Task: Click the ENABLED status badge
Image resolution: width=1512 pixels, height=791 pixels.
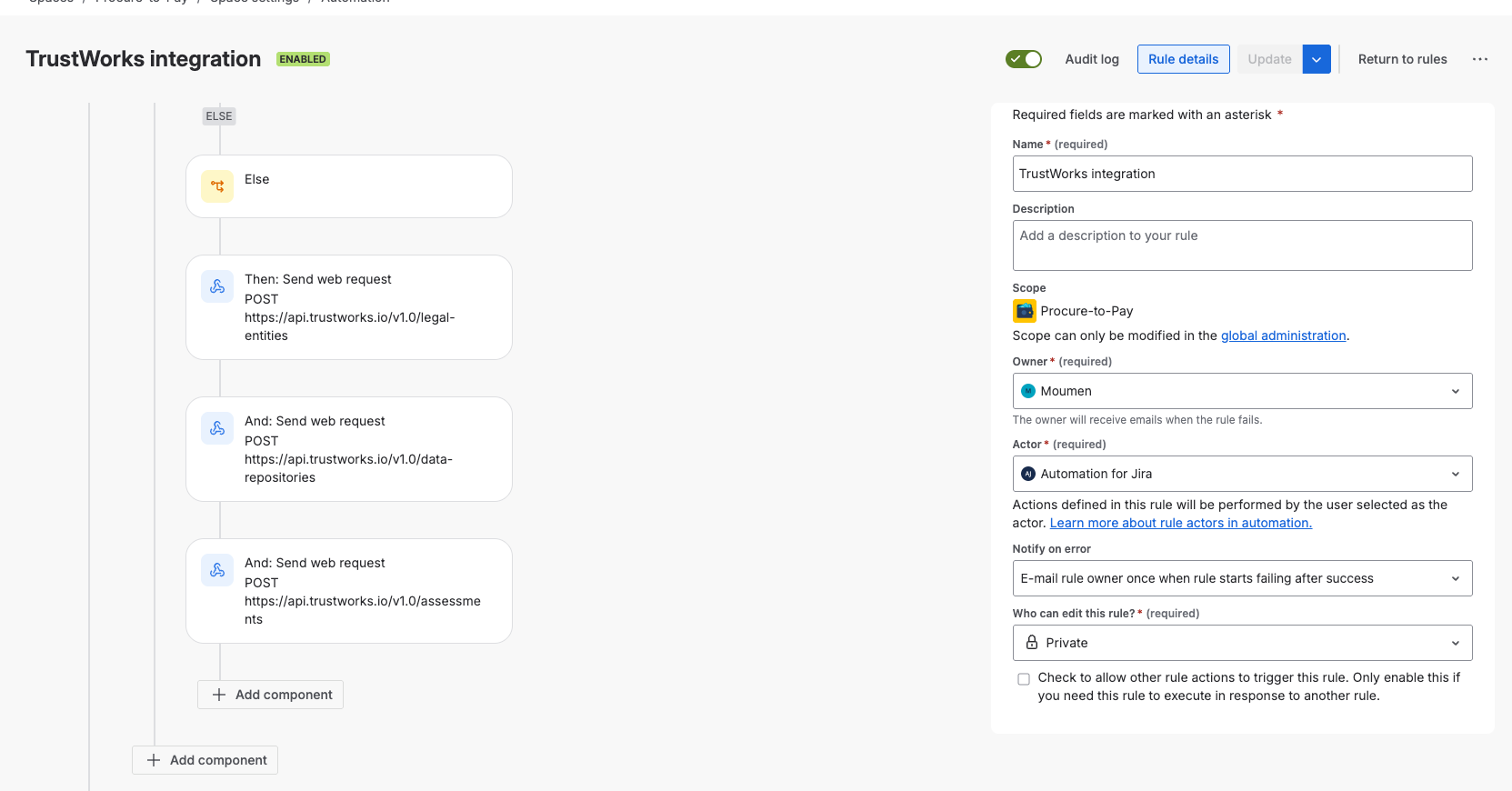Action: (x=303, y=59)
